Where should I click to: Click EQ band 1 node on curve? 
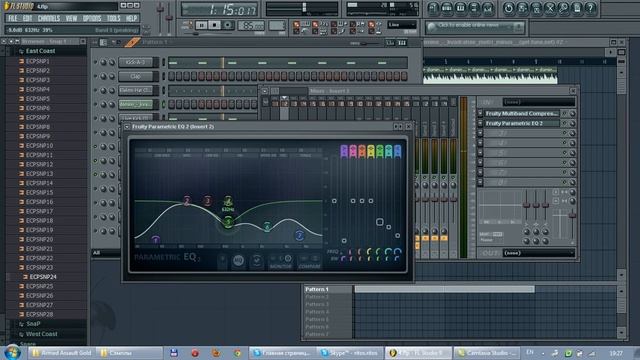point(155,240)
